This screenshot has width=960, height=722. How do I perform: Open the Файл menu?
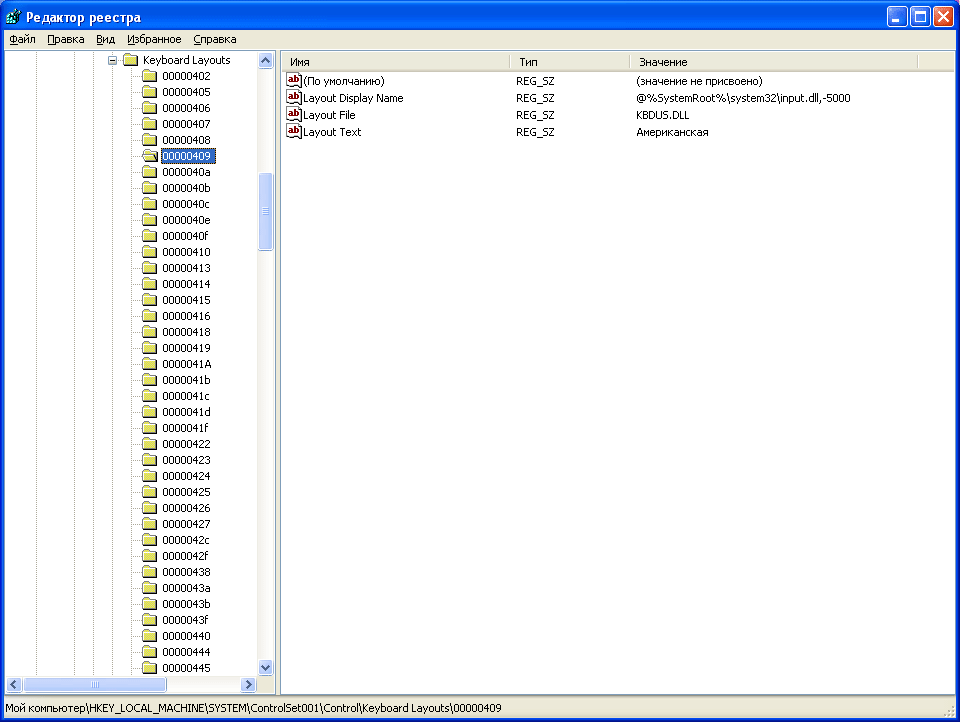click(22, 39)
